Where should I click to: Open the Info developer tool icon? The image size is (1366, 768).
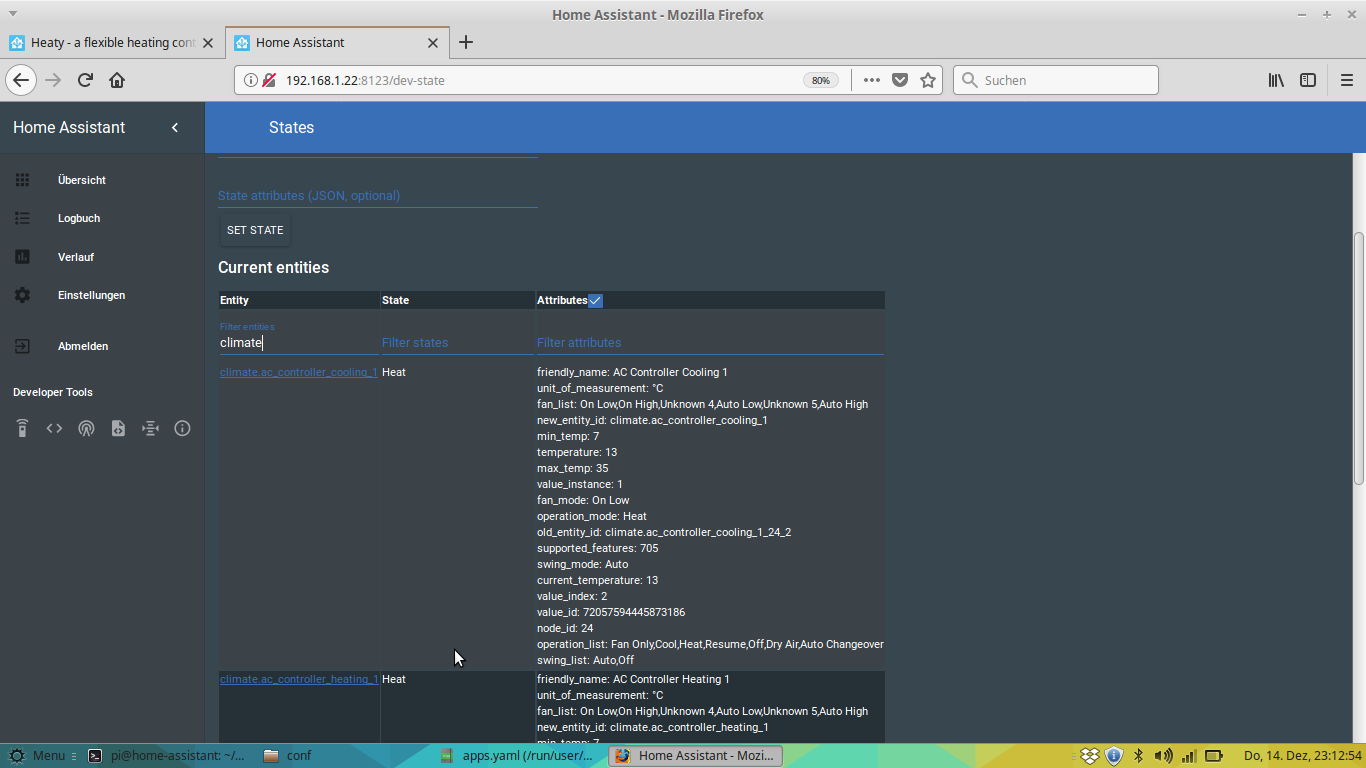click(182, 429)
